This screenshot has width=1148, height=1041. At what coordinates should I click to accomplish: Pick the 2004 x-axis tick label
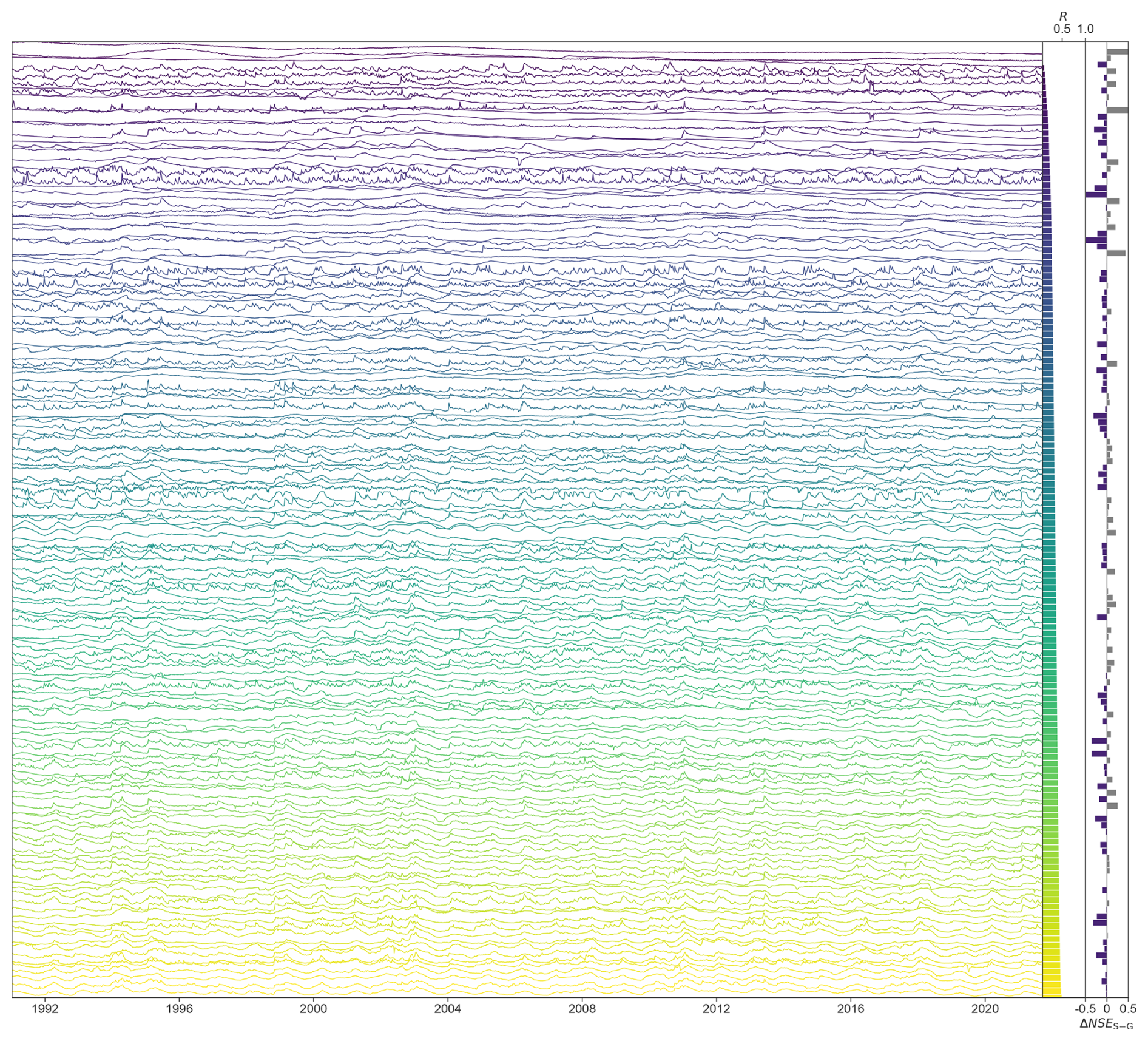[x=448, y=1009]
